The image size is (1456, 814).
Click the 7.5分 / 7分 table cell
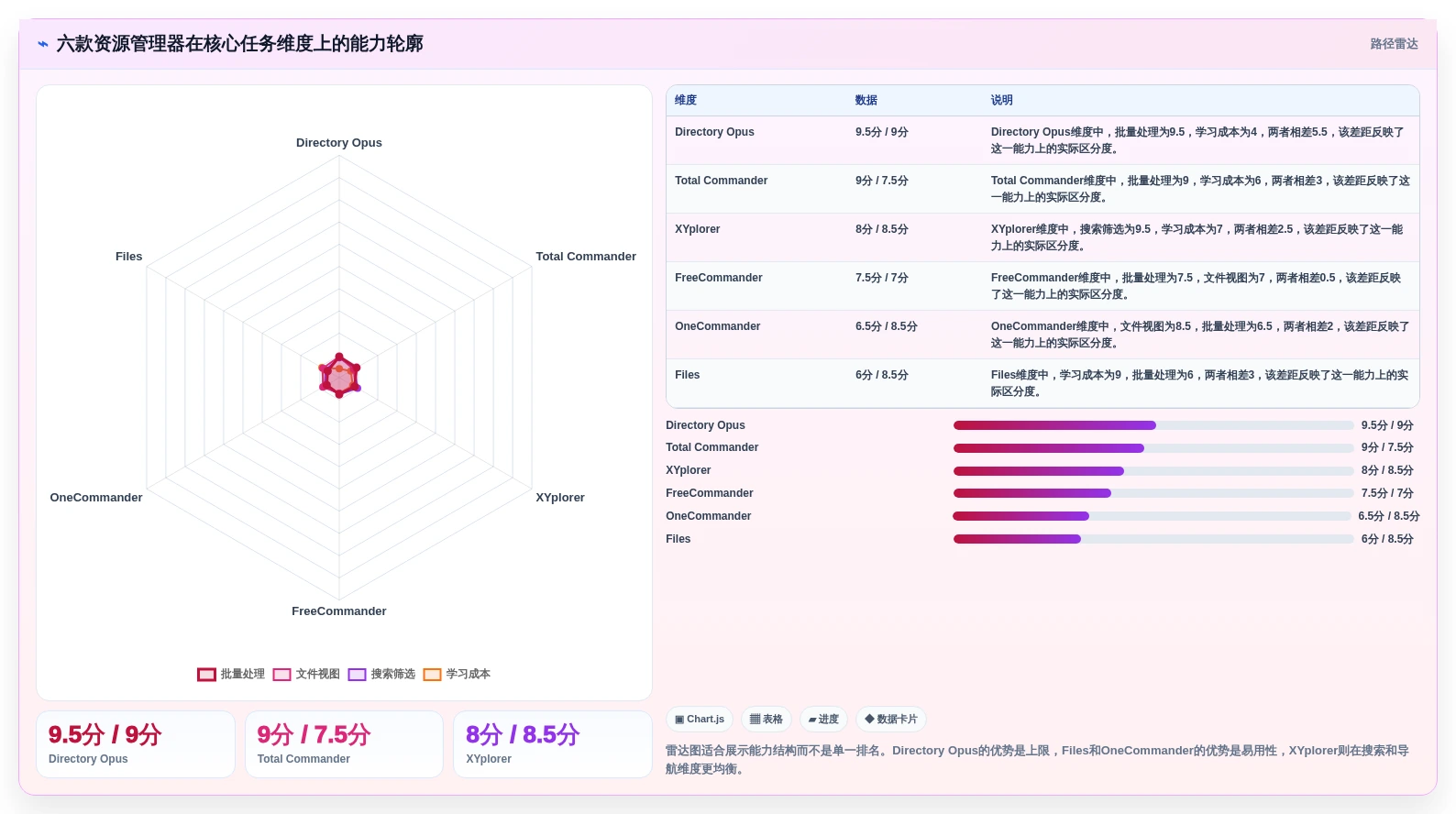(x=882, y=278)
